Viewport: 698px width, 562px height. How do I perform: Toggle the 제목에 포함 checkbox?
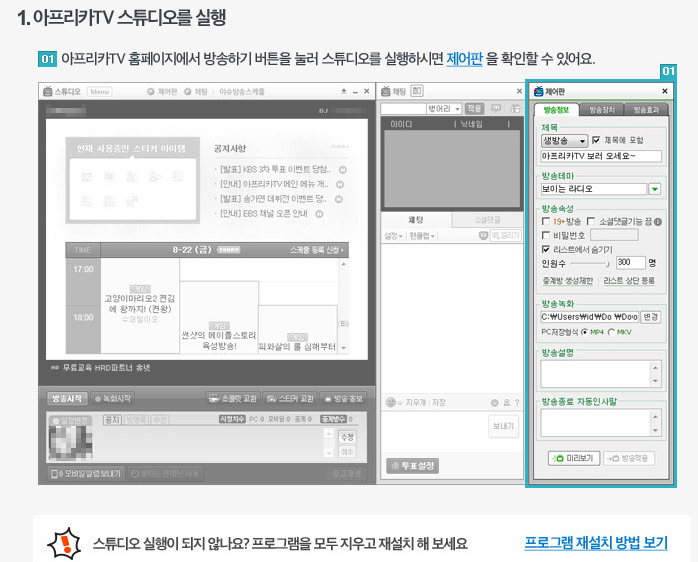pos(596,140)
